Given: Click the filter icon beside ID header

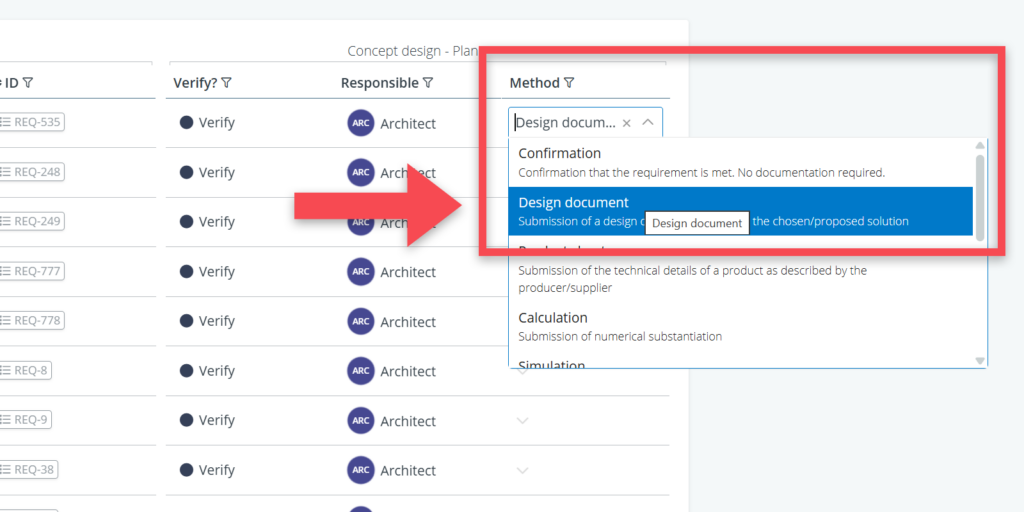Looking at the screenshot, I should point(28,83).
